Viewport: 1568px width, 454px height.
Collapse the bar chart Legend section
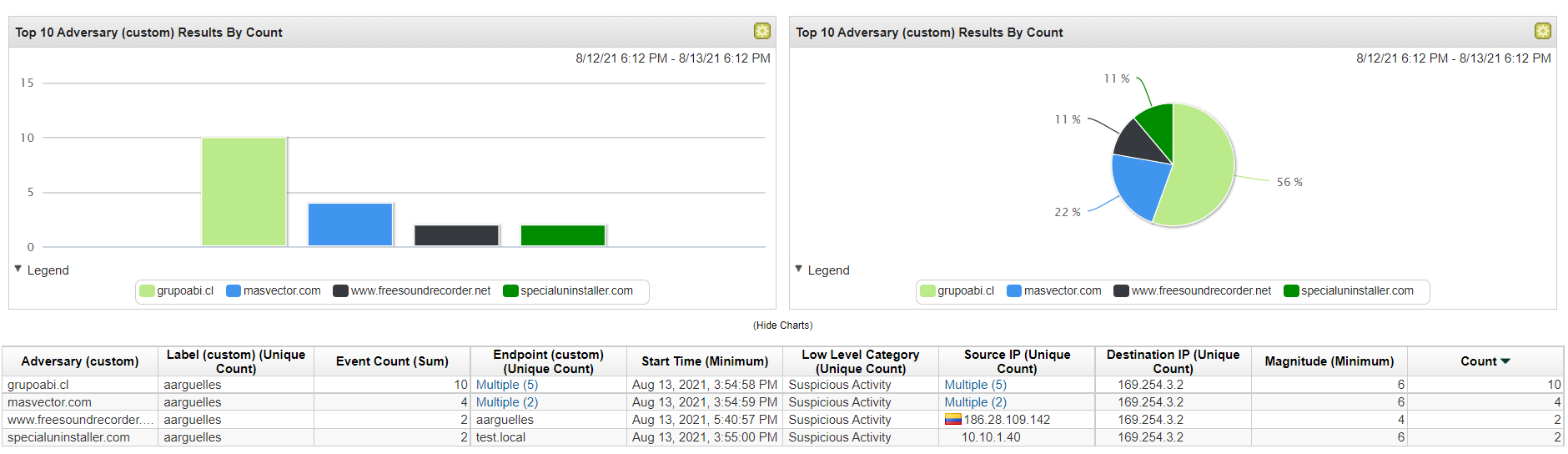(x=18, y=269)
